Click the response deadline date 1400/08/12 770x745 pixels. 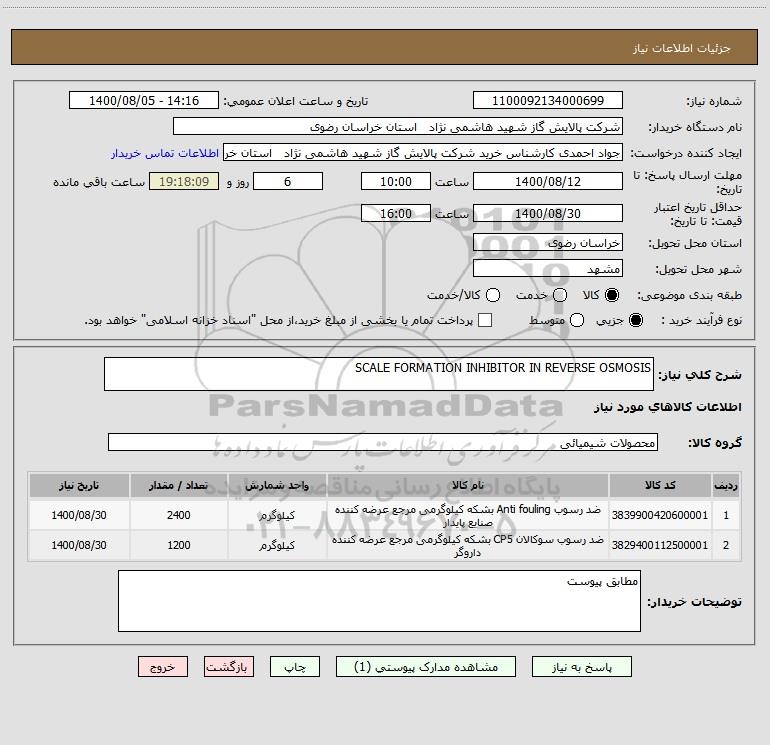pos(548,181)
